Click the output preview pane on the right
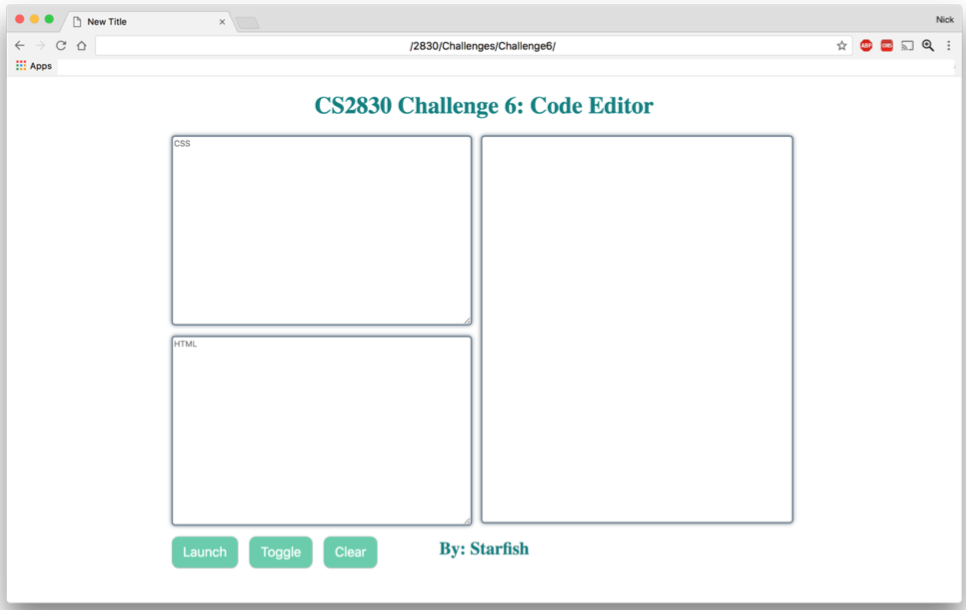 coord(637,330)
